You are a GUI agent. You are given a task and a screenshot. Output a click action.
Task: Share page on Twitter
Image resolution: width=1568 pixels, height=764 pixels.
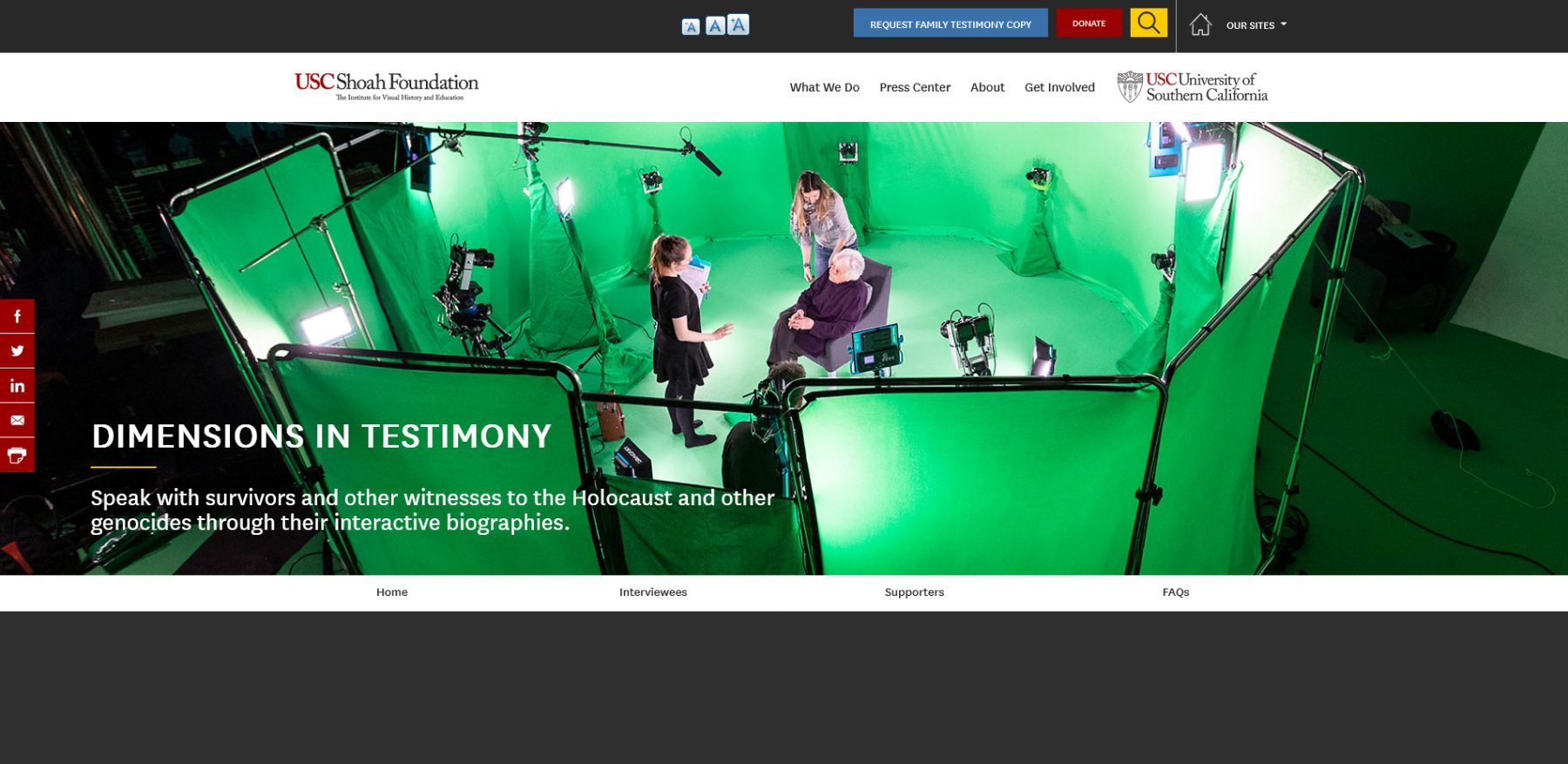(17, 351)
